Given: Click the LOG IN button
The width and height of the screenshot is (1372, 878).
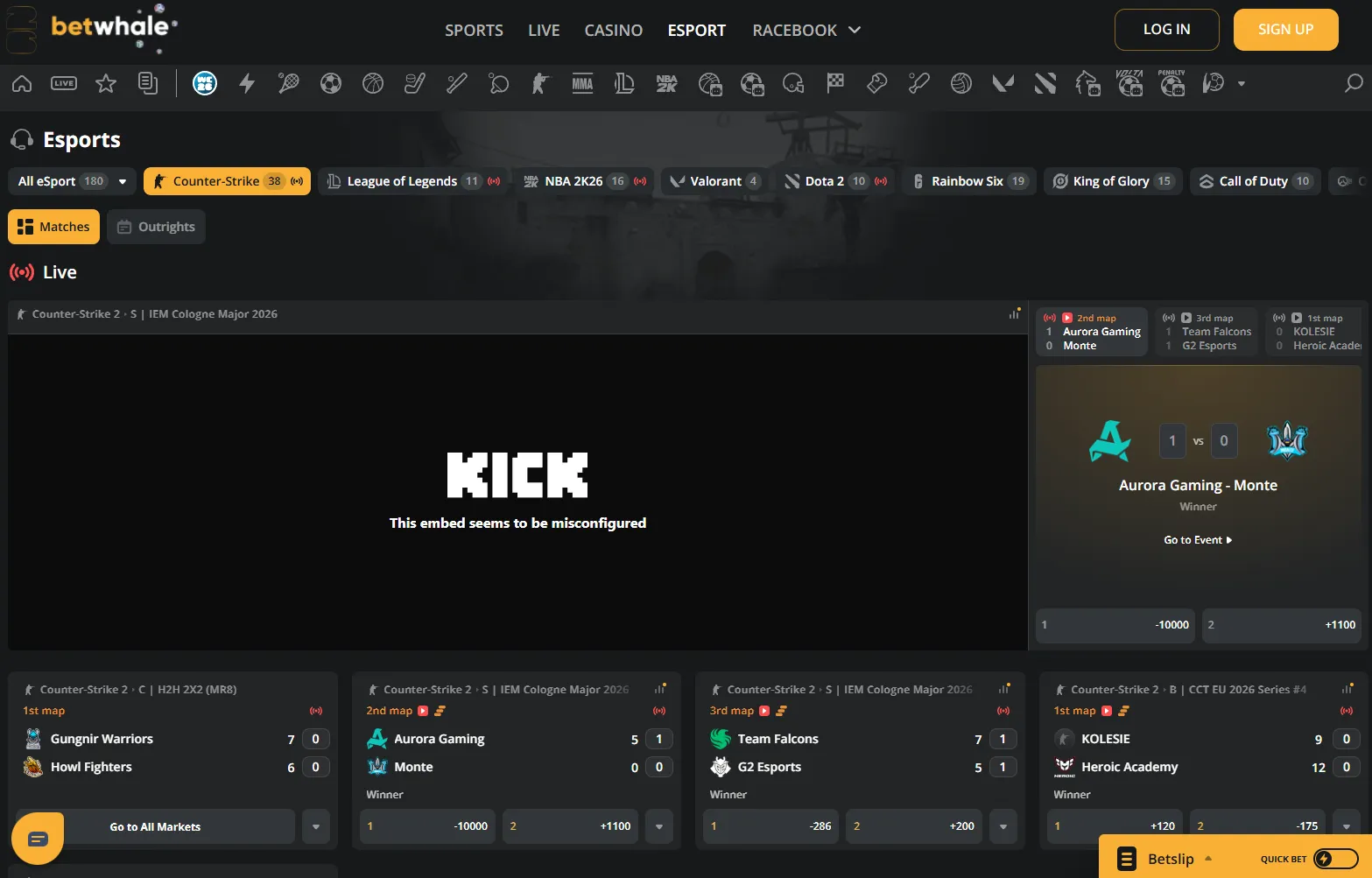Looking at the screenshot, I should pos(1167,30).
